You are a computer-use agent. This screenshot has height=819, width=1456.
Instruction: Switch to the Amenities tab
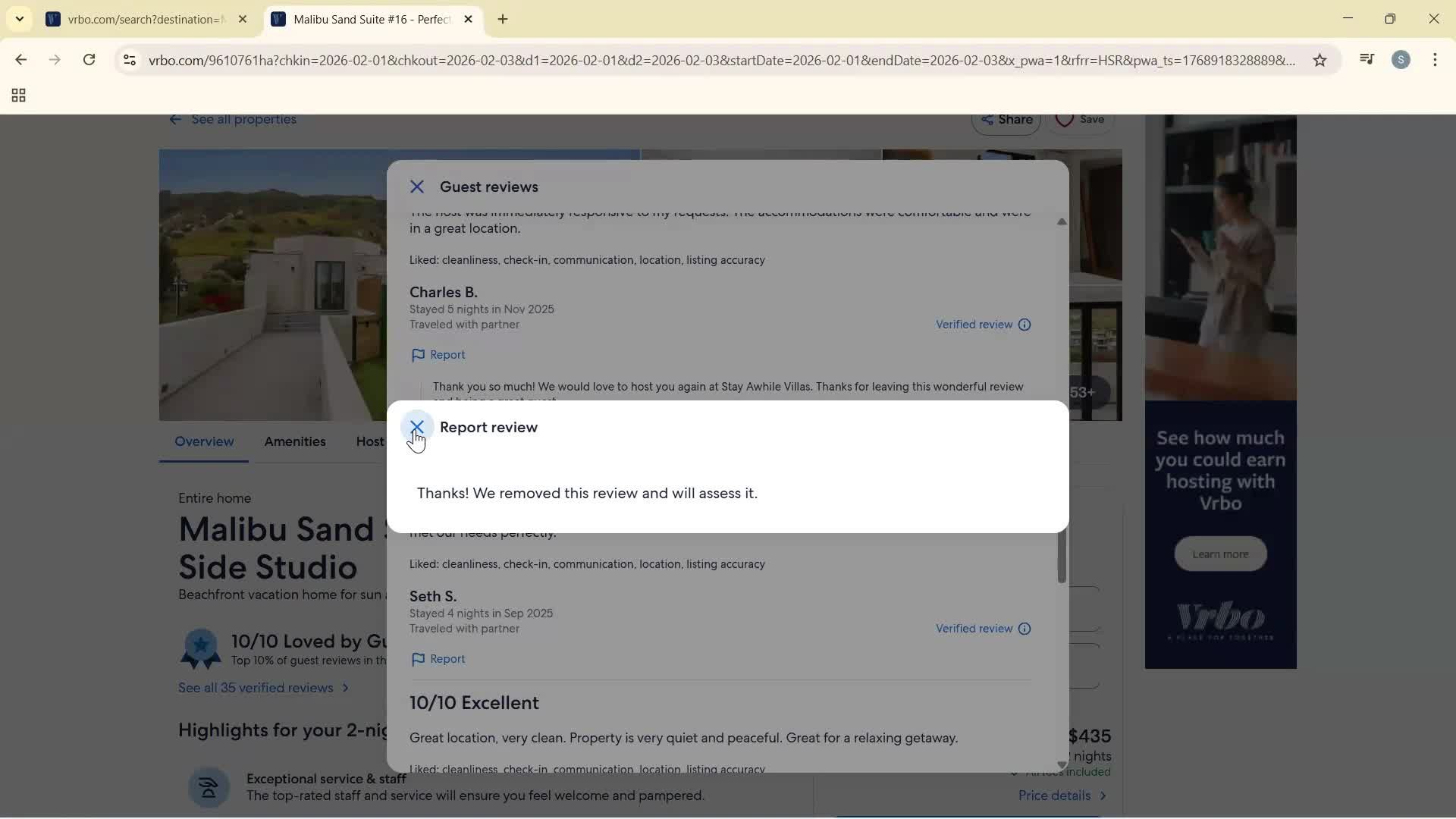click(x=294, y=441)
